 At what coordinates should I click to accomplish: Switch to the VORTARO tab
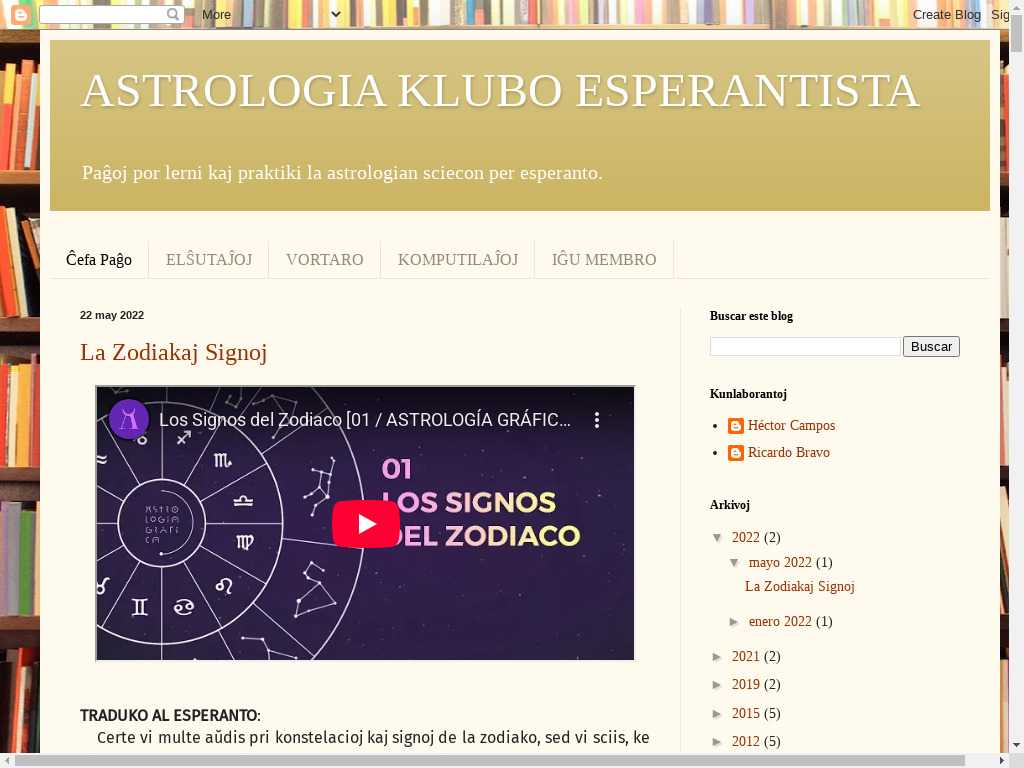coord(324,260)
